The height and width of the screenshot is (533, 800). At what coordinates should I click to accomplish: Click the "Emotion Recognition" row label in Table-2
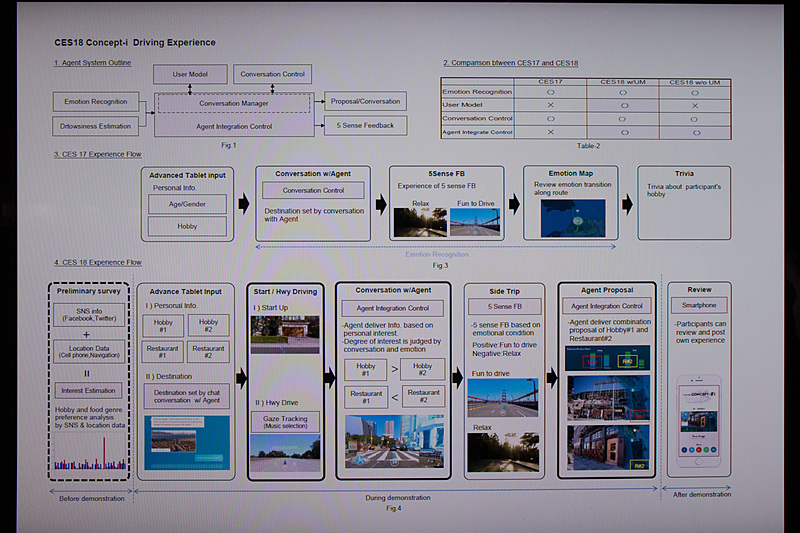coord(477,92)
